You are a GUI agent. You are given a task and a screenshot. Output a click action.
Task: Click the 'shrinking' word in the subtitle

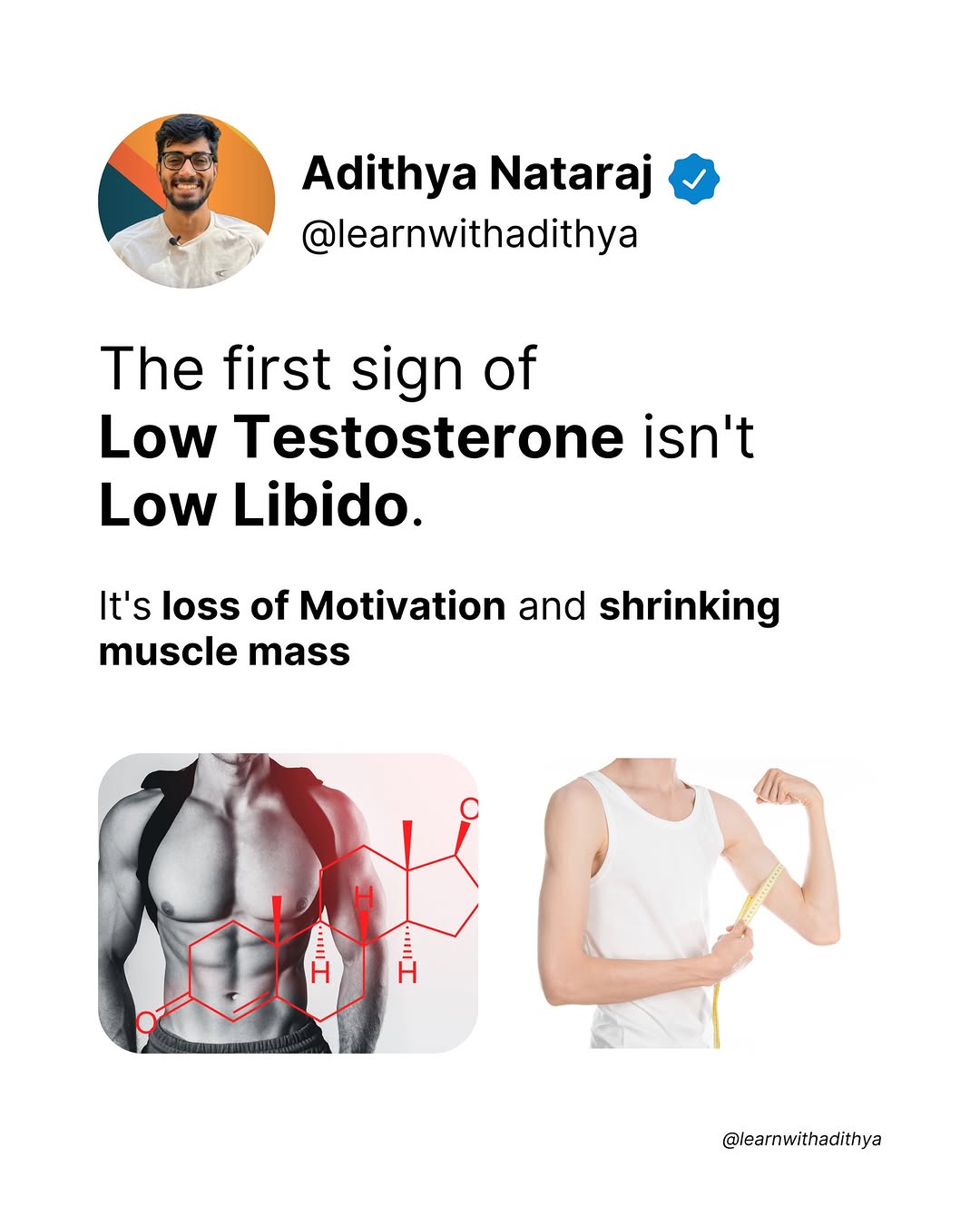point(689,608)
